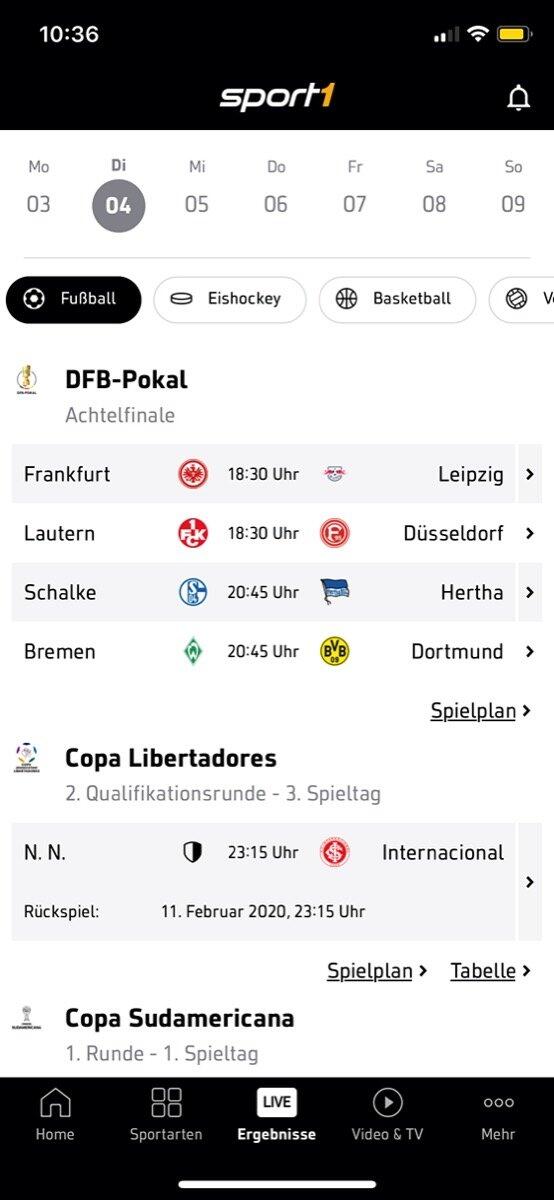The width and height of the screenshot is (554, 1200).
Task: Open Sportarten grid icon
Action: click(166, 1103)
